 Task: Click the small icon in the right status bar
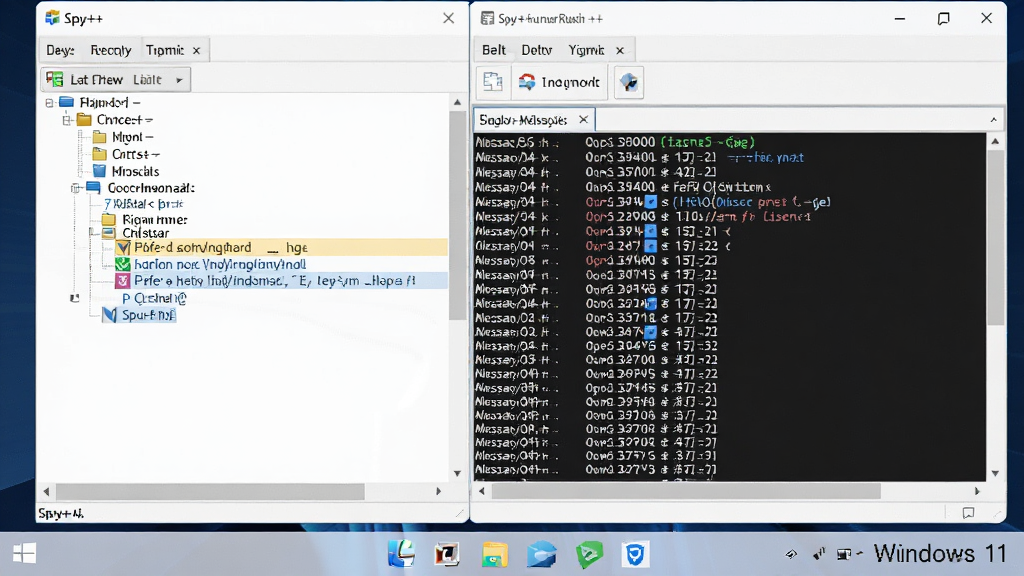coord(968,513)
